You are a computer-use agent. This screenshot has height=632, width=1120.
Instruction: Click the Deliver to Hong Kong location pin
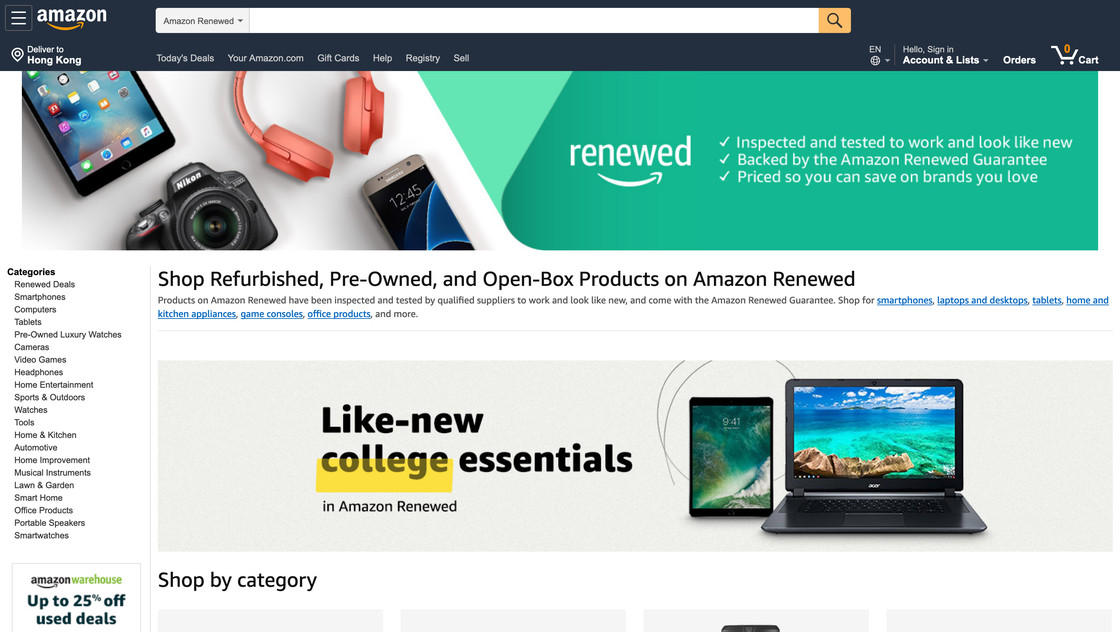[x=18, y=55]
